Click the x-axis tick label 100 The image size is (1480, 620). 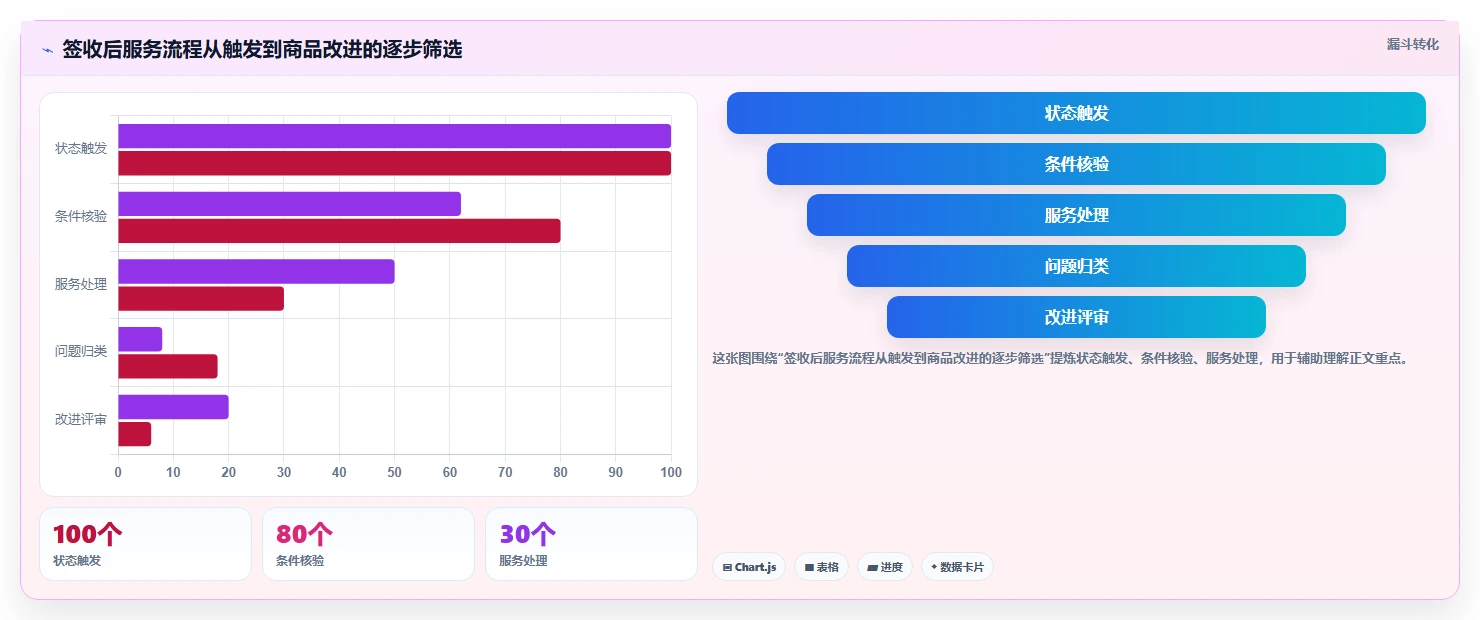671,472
